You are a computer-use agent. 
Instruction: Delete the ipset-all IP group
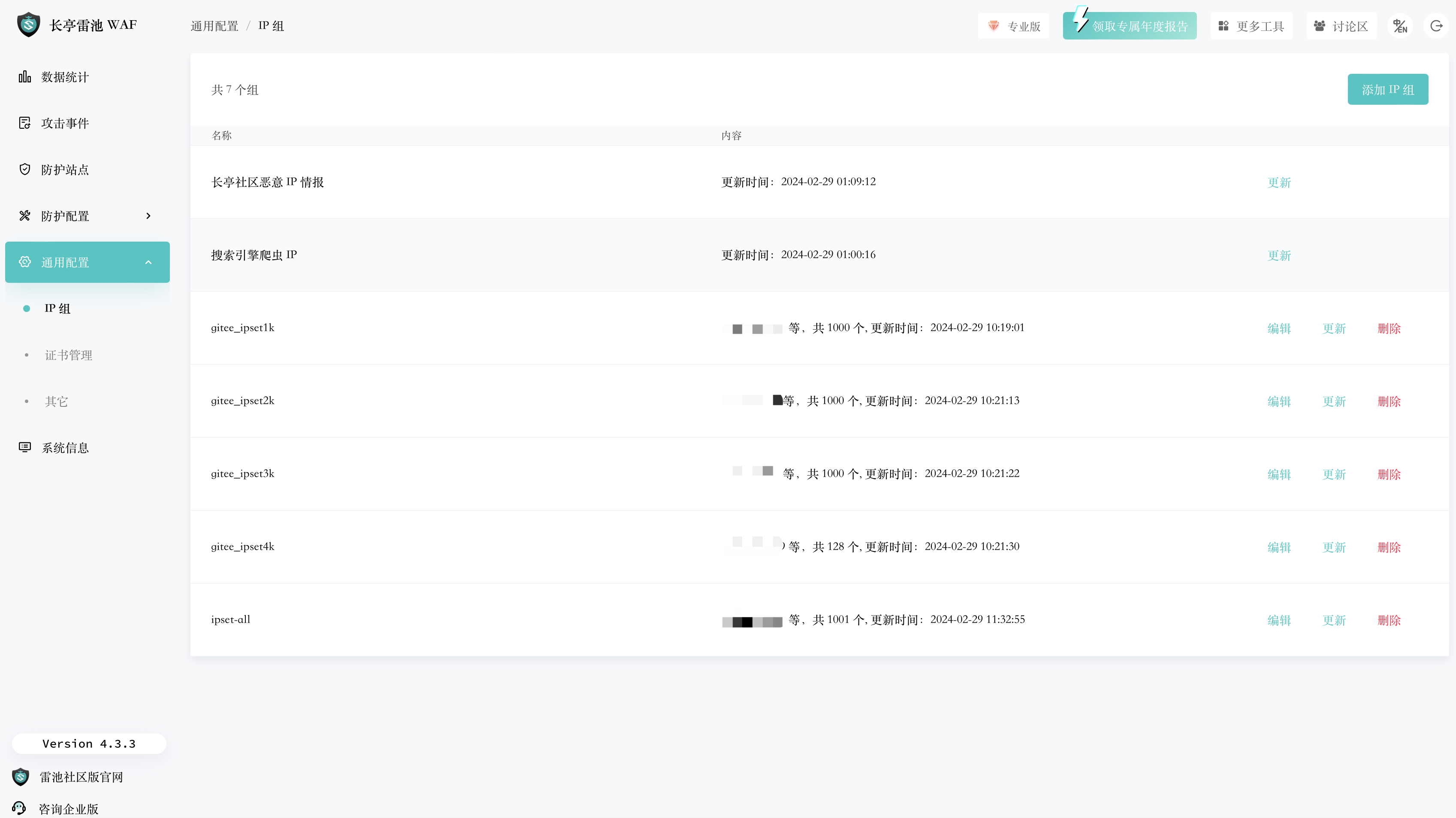[1389, 620]
